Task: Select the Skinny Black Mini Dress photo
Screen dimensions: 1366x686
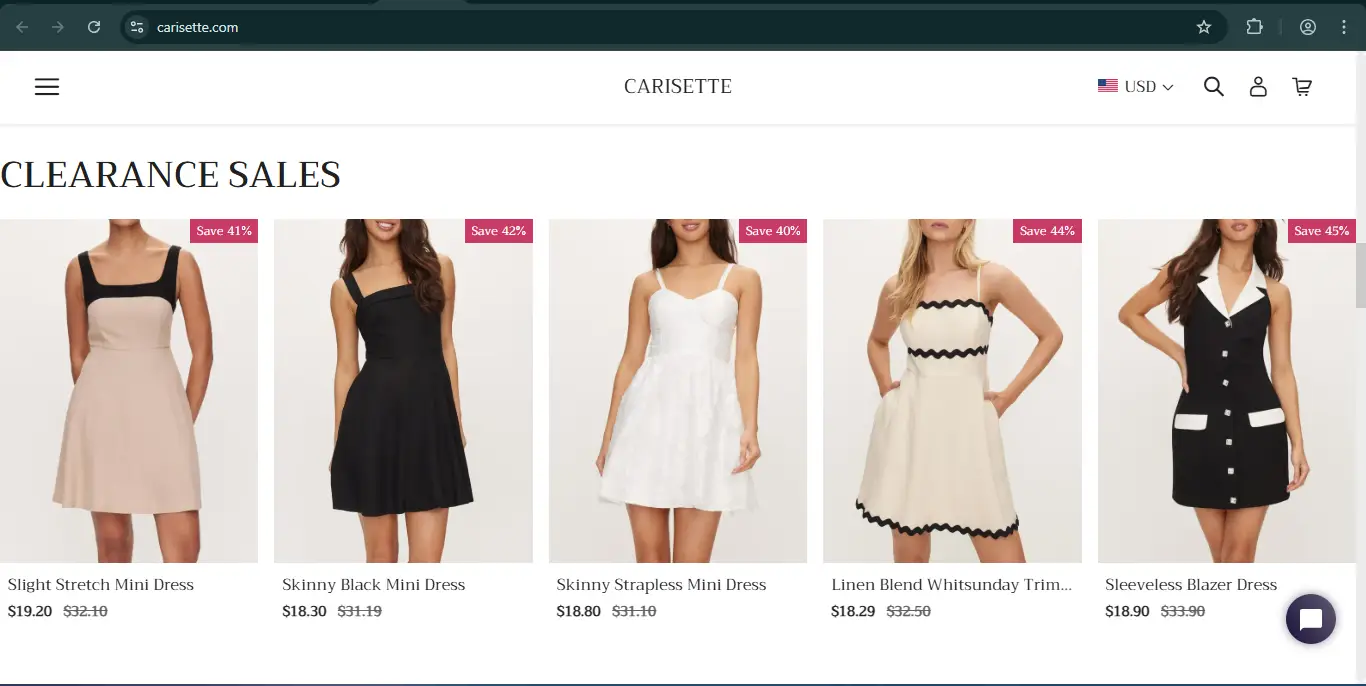Action: click(x=403, y=390)
